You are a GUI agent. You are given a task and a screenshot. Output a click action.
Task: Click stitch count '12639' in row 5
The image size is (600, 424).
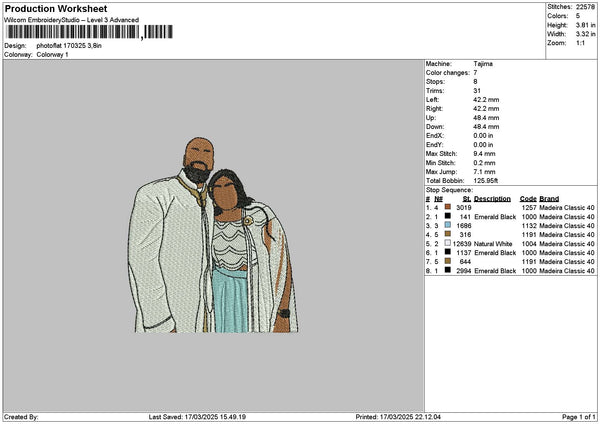click(x=462, y=243)
